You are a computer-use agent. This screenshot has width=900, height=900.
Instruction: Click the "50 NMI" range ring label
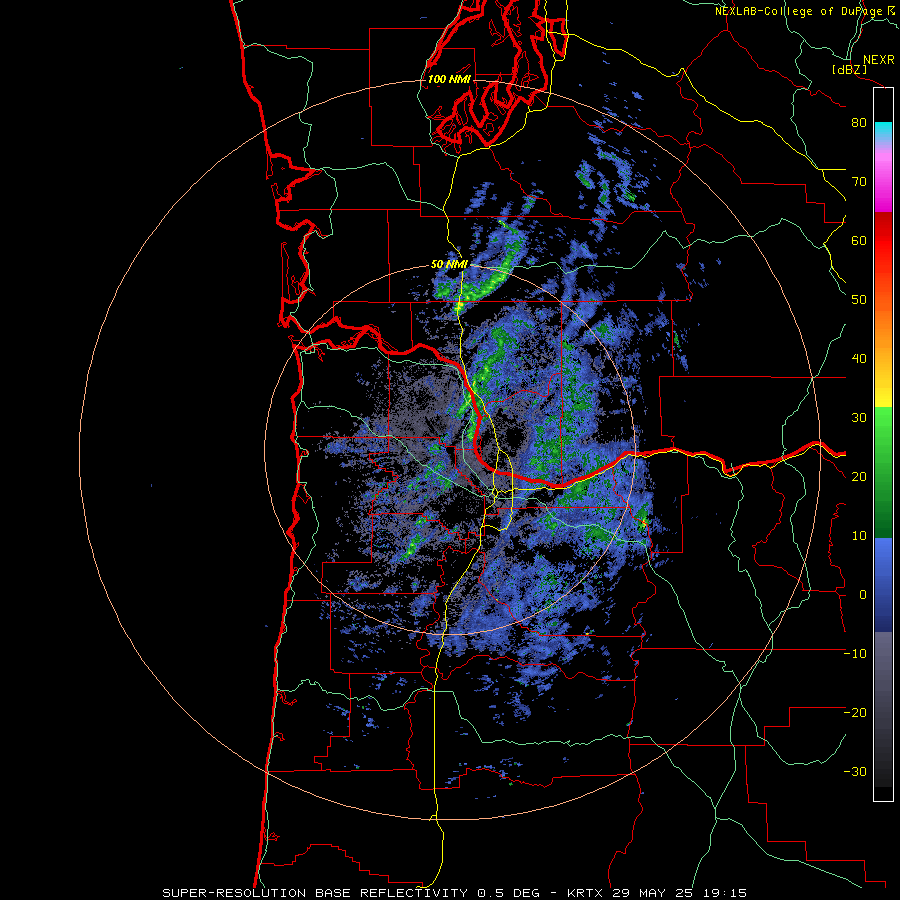449,265
